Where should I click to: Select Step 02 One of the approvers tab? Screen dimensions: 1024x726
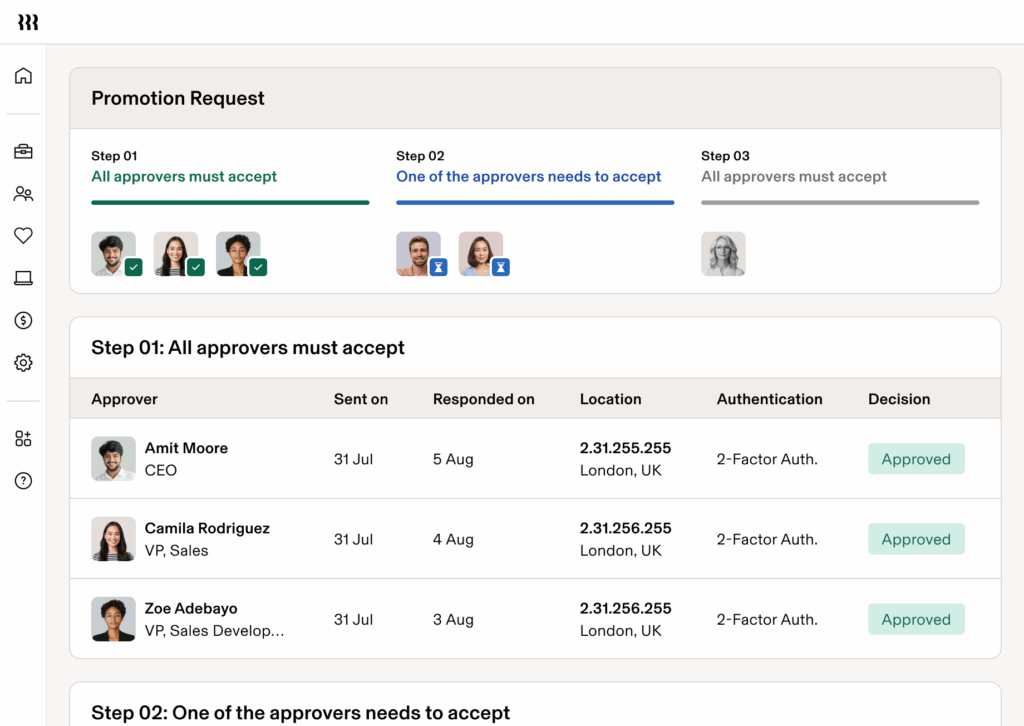pos(528,177)
